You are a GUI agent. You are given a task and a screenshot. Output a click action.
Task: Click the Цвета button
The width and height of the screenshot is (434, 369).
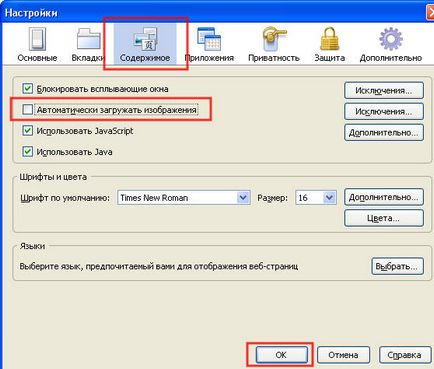(384, 218)
